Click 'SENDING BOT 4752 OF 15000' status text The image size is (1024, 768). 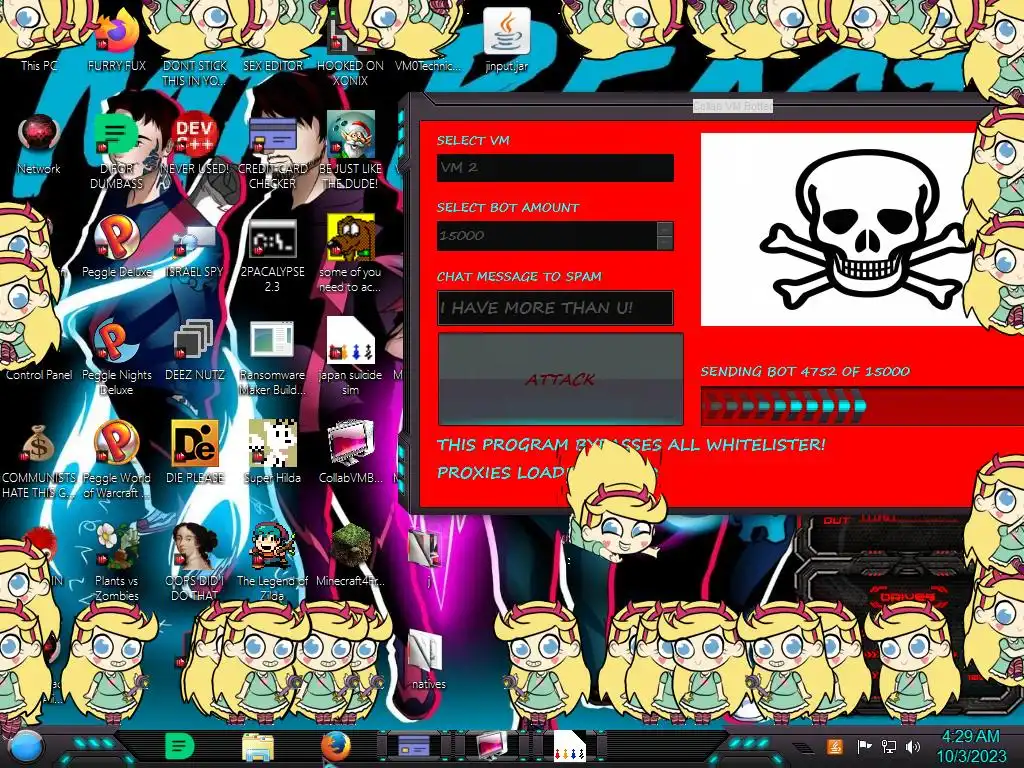coord(805,372)
